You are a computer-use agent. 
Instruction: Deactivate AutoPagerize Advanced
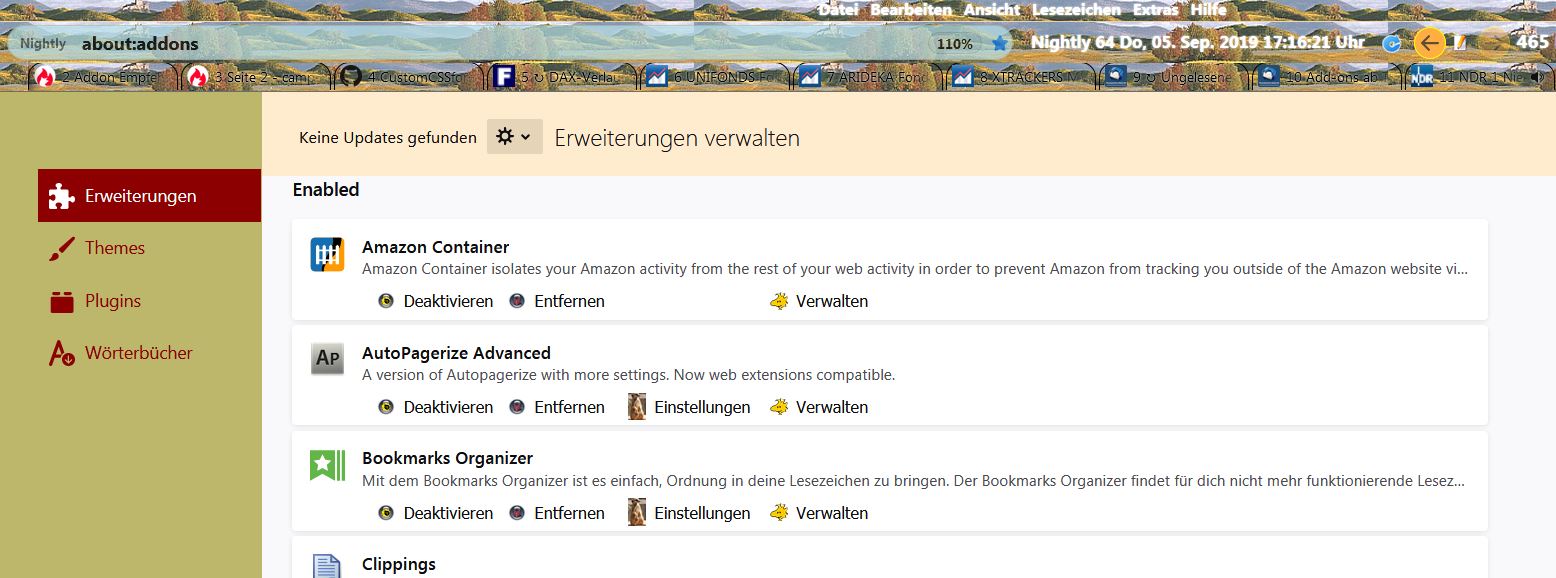[436, 407]
